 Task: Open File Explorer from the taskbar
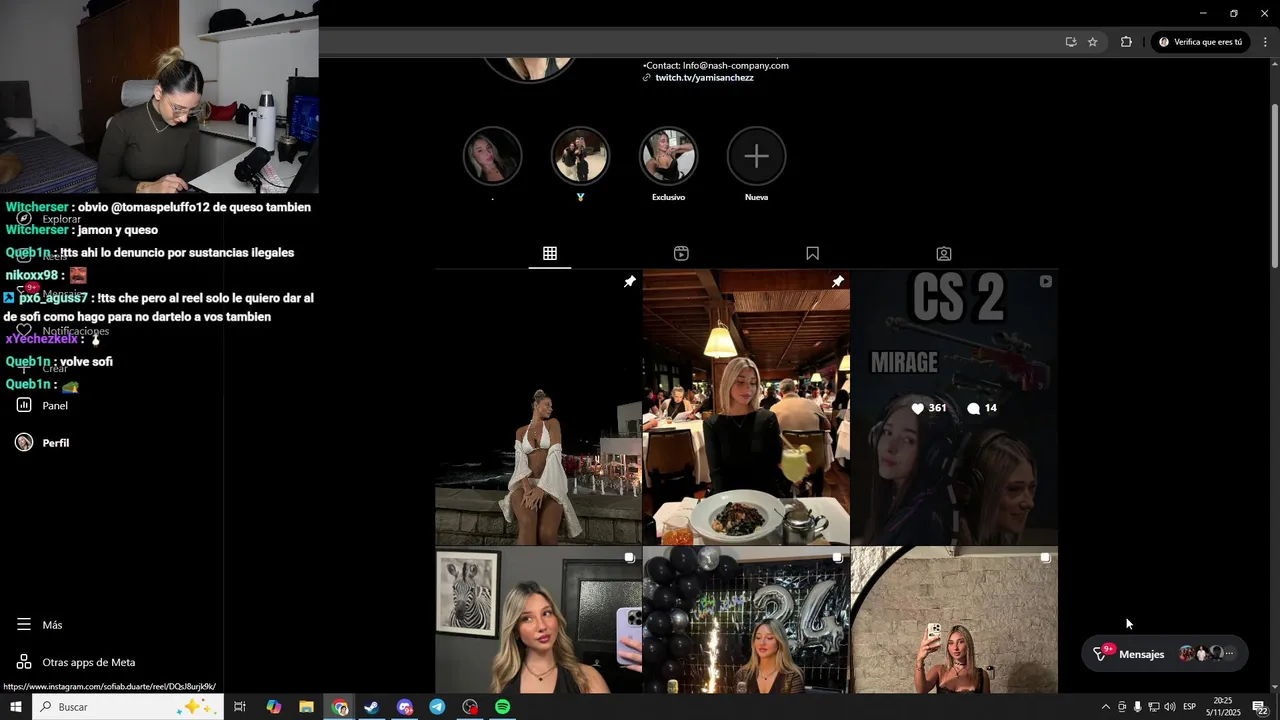[306, 707]
